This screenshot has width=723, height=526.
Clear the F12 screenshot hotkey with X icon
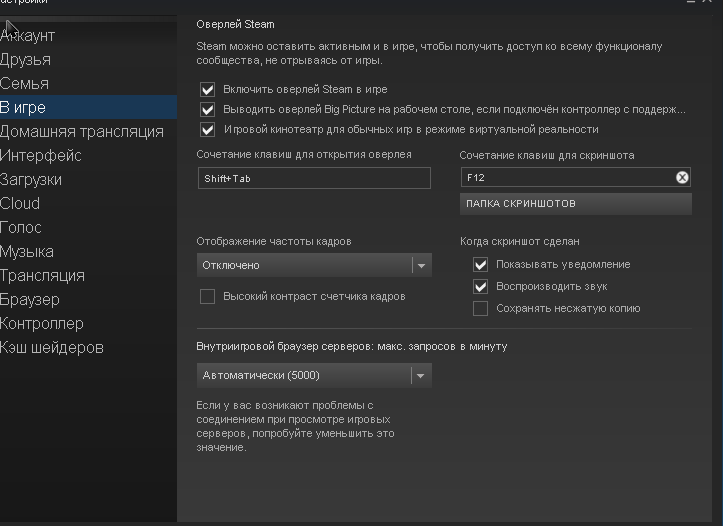(x=682, y=178)
